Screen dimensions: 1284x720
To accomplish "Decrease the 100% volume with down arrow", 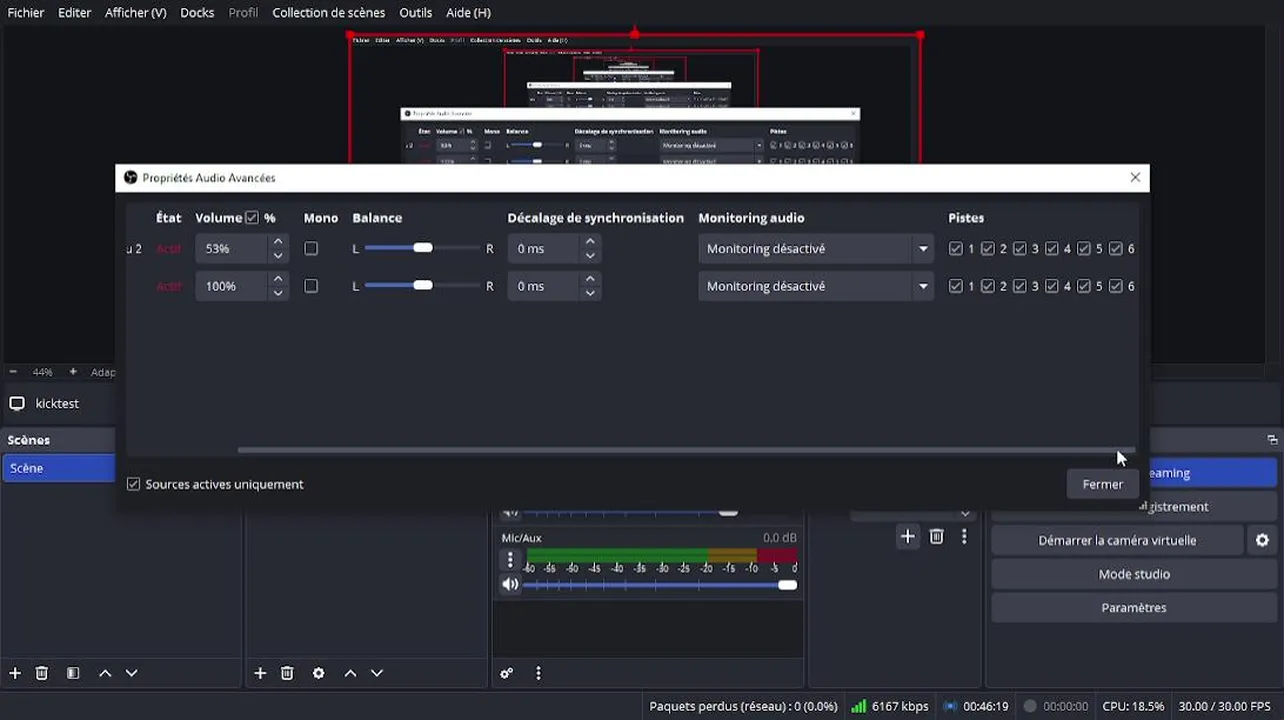I will (278, 293).
